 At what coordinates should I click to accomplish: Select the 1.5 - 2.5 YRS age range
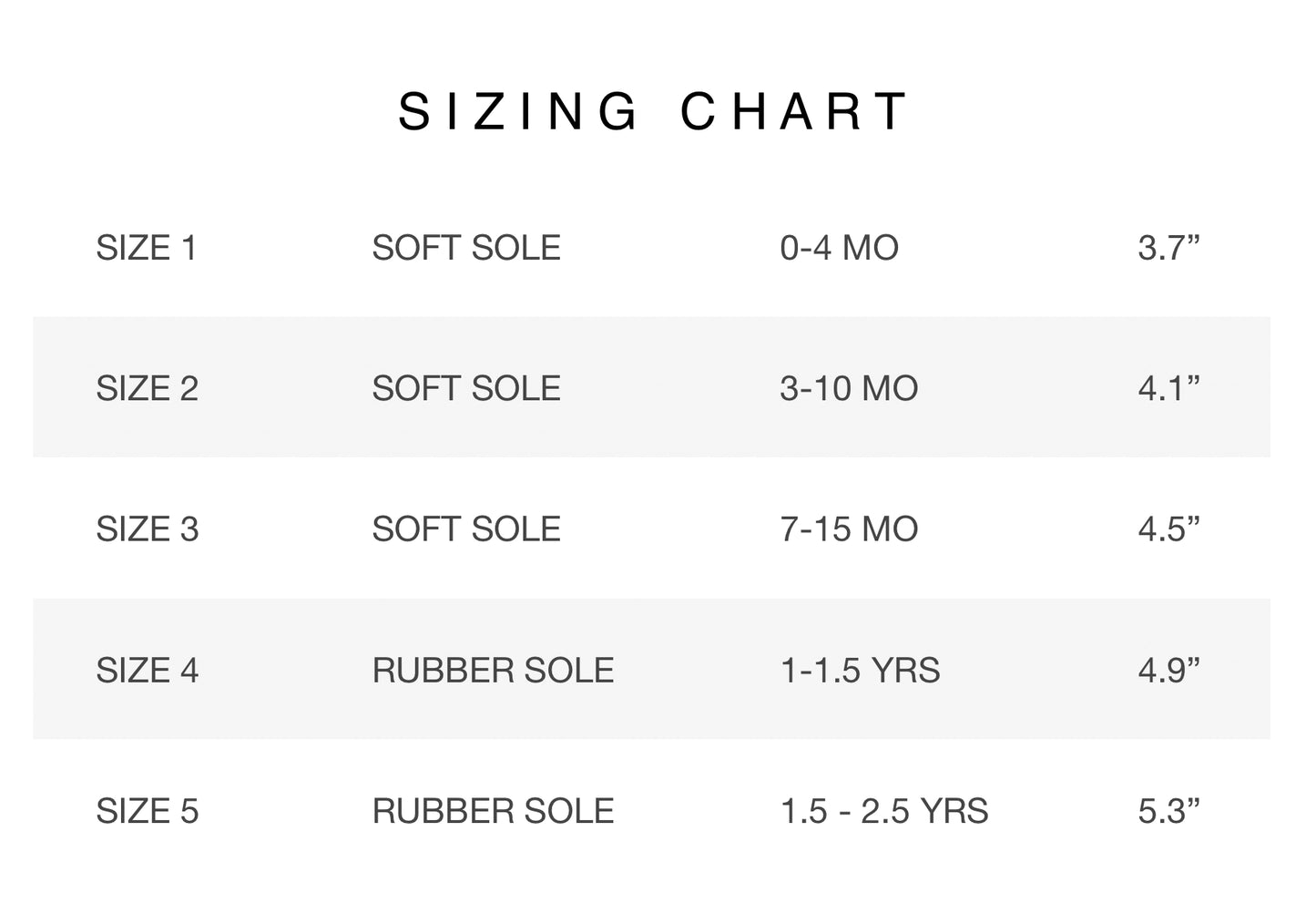click(x=883, y=811)
